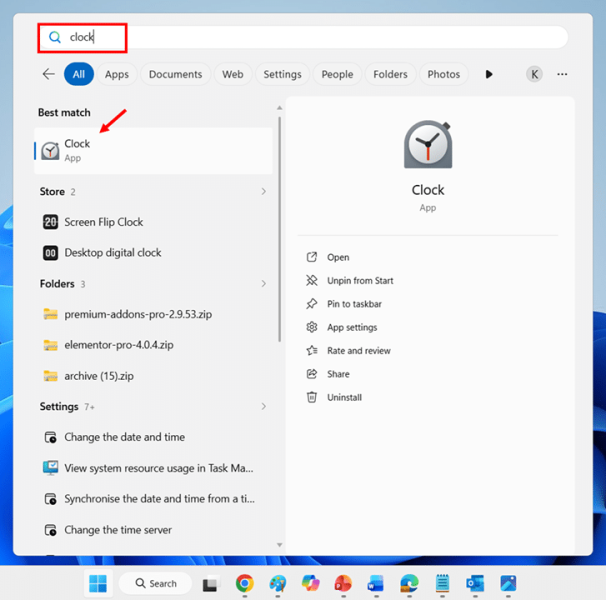Image resolution: width=606 pixels, height=600 pixels.
Task: Click the scrollbar up arrow in results
Action: click(279, 108)
